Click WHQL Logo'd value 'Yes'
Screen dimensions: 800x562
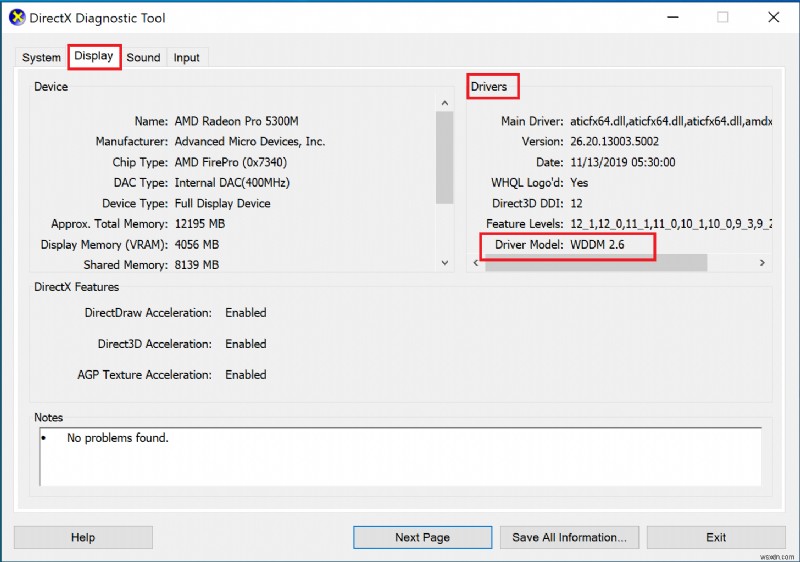point(579,183)
